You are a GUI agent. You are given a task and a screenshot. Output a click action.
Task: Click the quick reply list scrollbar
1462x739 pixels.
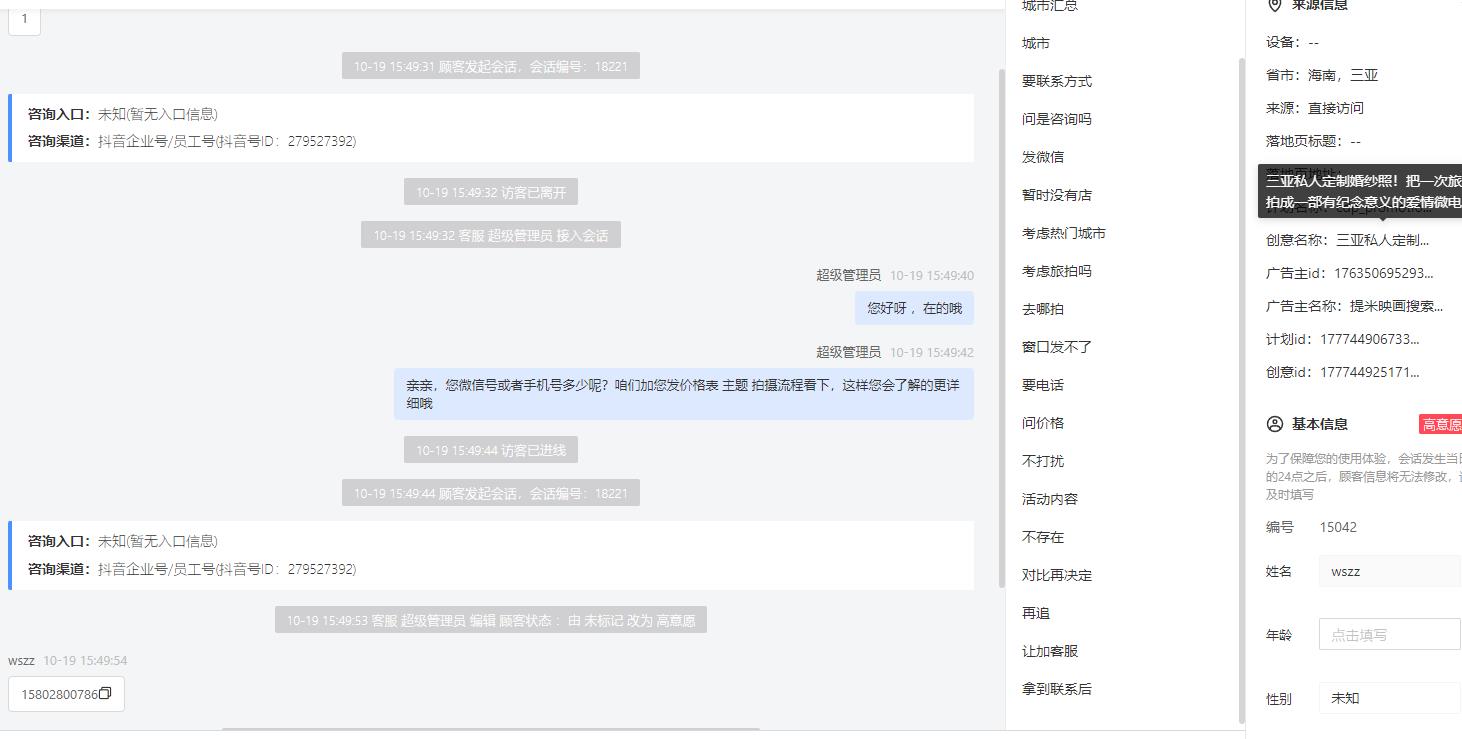(1241, 390)
